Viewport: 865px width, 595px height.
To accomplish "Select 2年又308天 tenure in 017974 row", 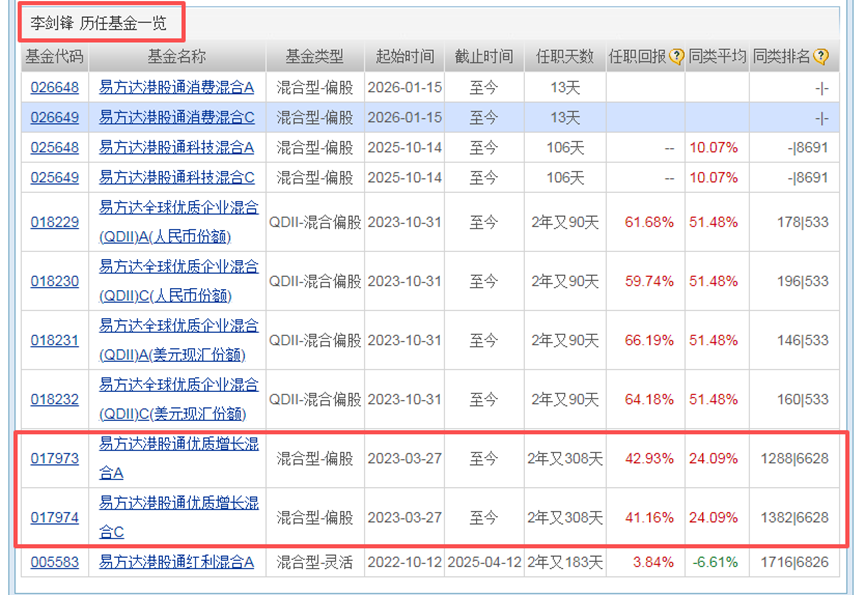I will (x=565, y=518).
